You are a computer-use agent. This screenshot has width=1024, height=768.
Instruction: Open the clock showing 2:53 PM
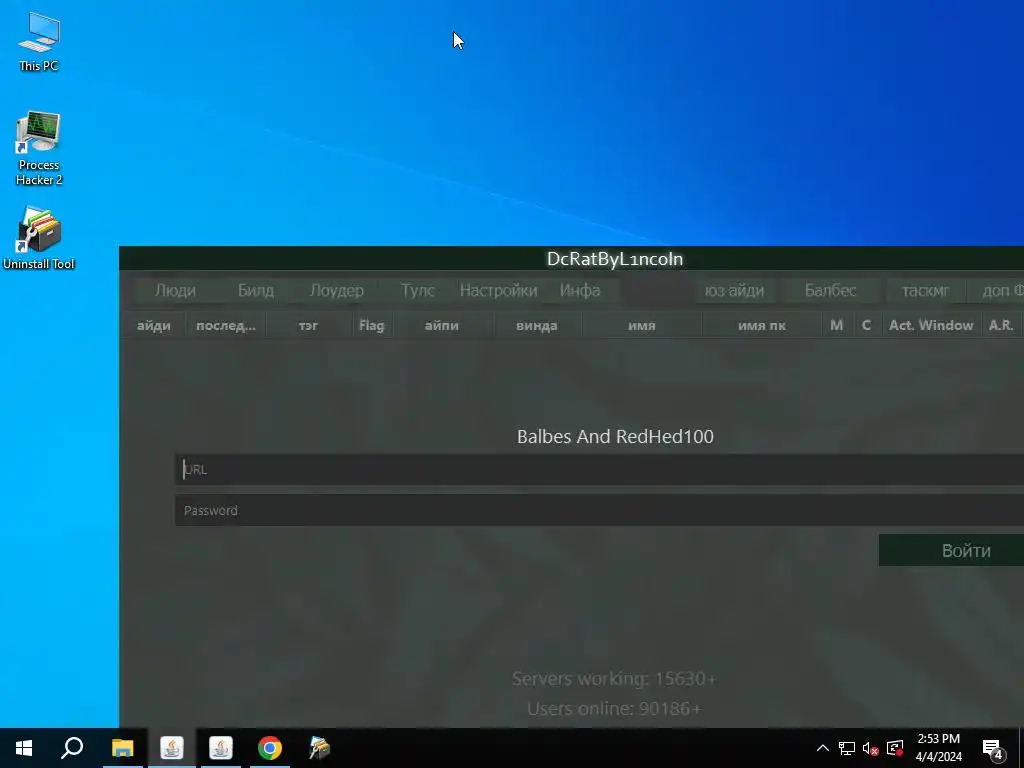[938, 748]
